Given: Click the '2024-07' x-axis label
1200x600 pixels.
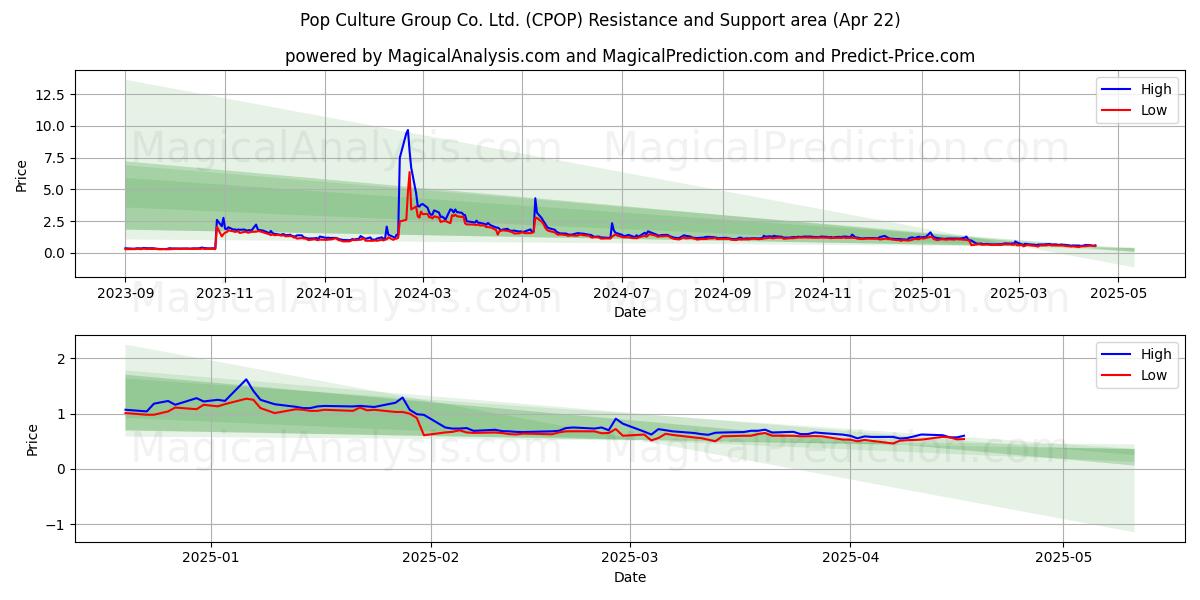Looking at the screenshot, I should point(621,294).
